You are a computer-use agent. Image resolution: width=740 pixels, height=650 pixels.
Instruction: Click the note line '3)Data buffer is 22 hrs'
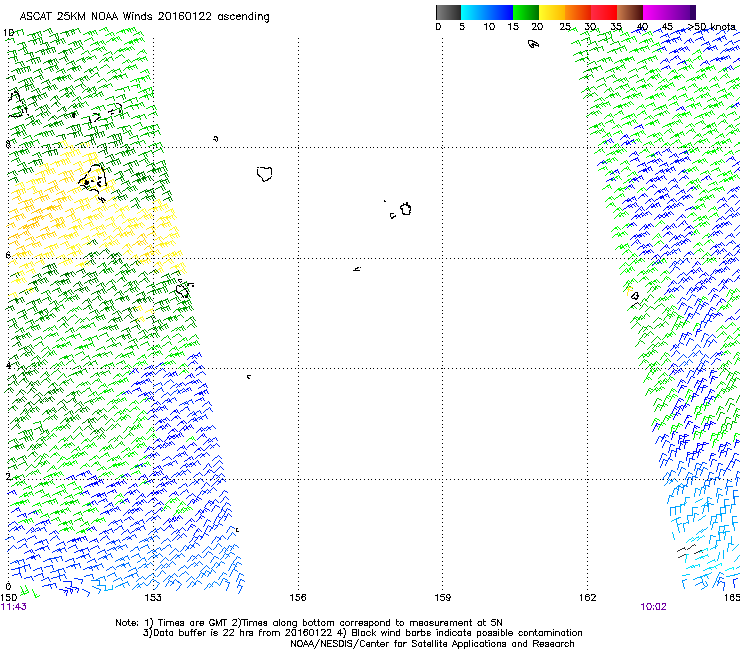362,633
